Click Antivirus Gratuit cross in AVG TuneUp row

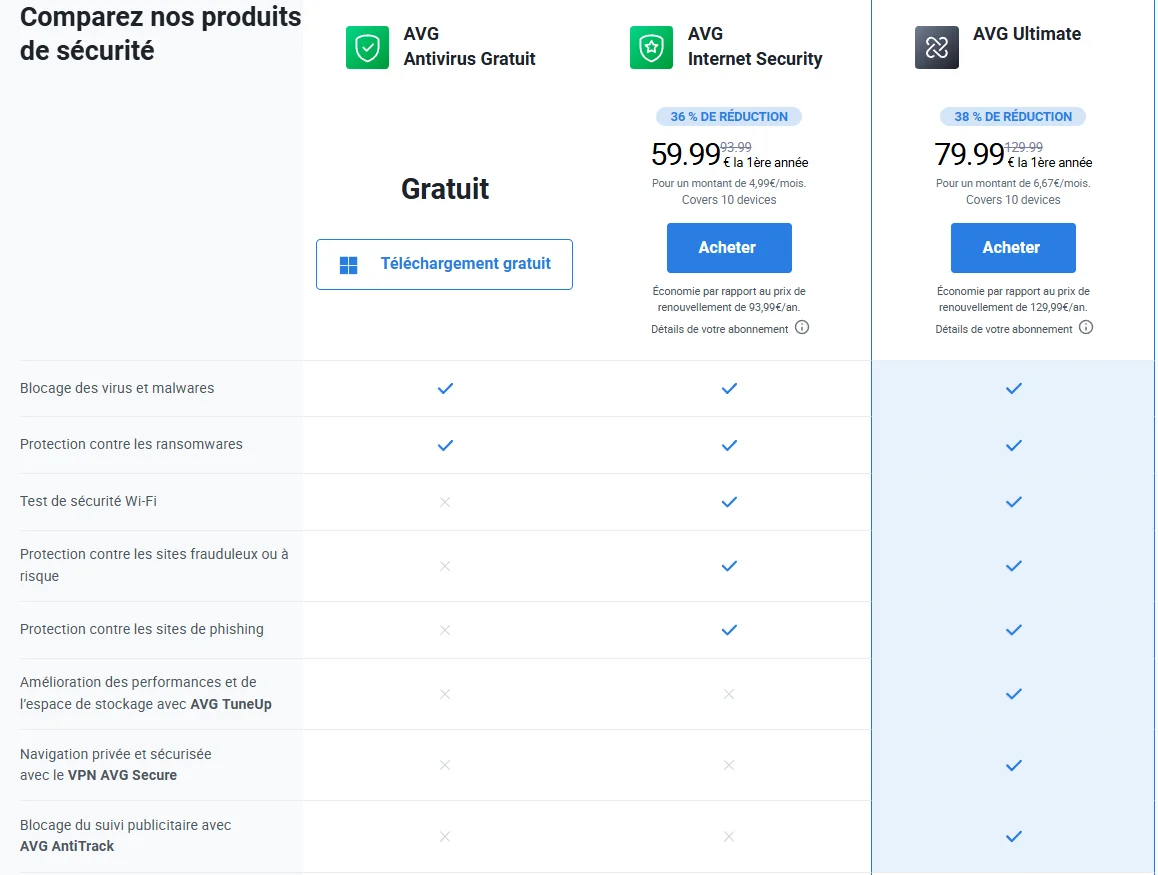445,694
